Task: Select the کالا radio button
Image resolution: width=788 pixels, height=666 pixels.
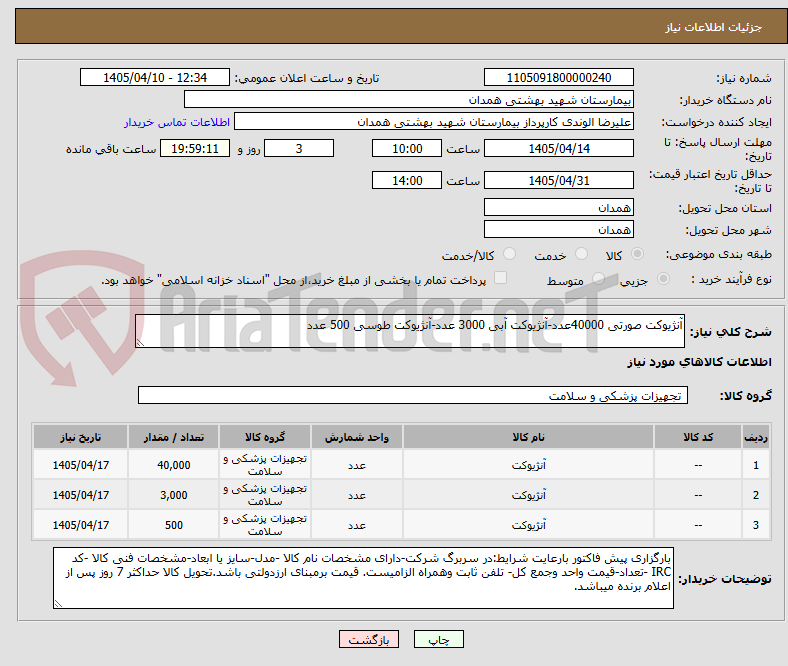Action: (x=637, y=254)
